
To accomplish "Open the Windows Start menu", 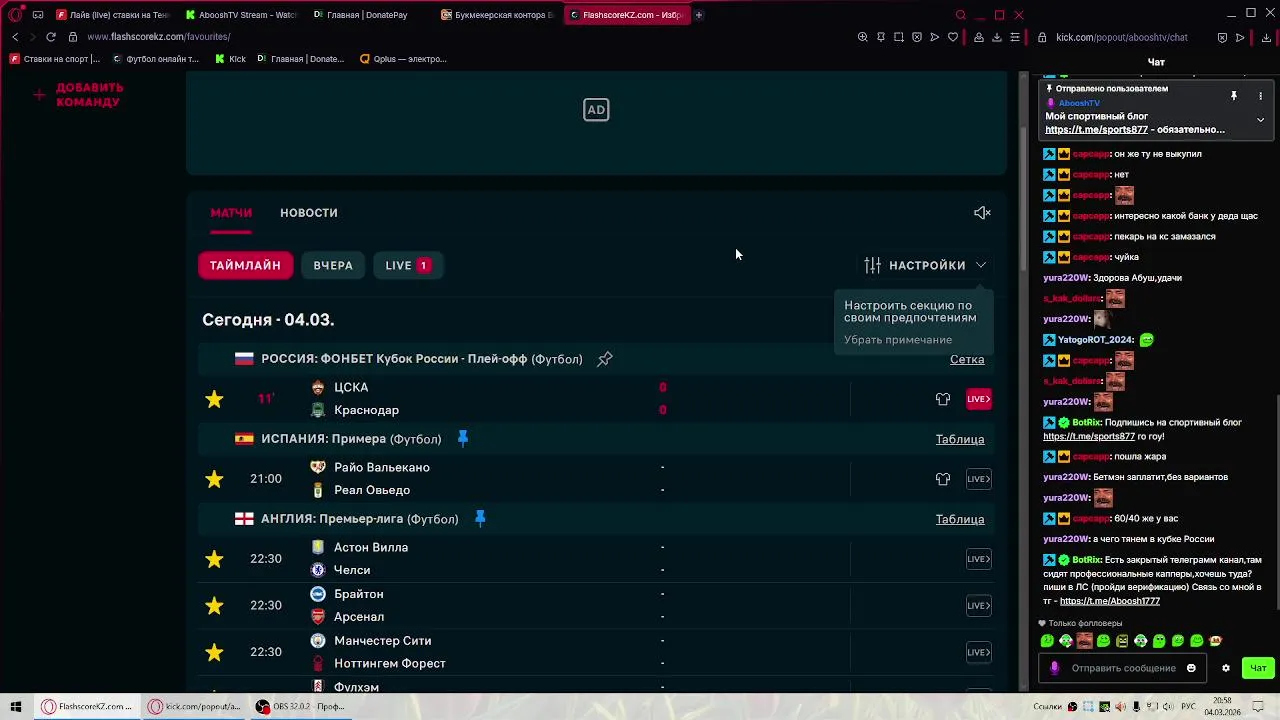I will (16, 706).
